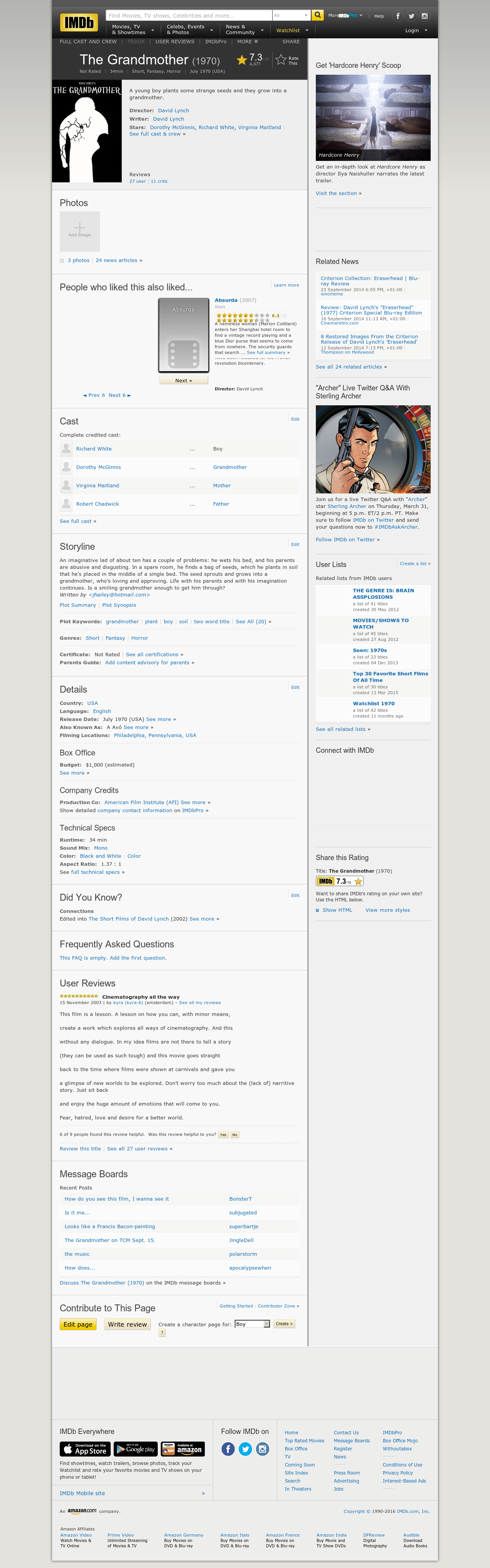
Task: Click the gold star beside the 7.3 rating
Action: click(x=242, y=60)
